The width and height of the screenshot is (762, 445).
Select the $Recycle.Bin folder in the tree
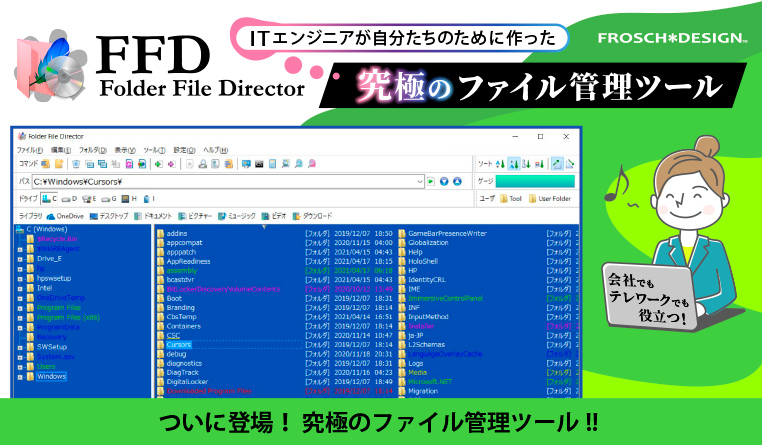click(57, 239)
